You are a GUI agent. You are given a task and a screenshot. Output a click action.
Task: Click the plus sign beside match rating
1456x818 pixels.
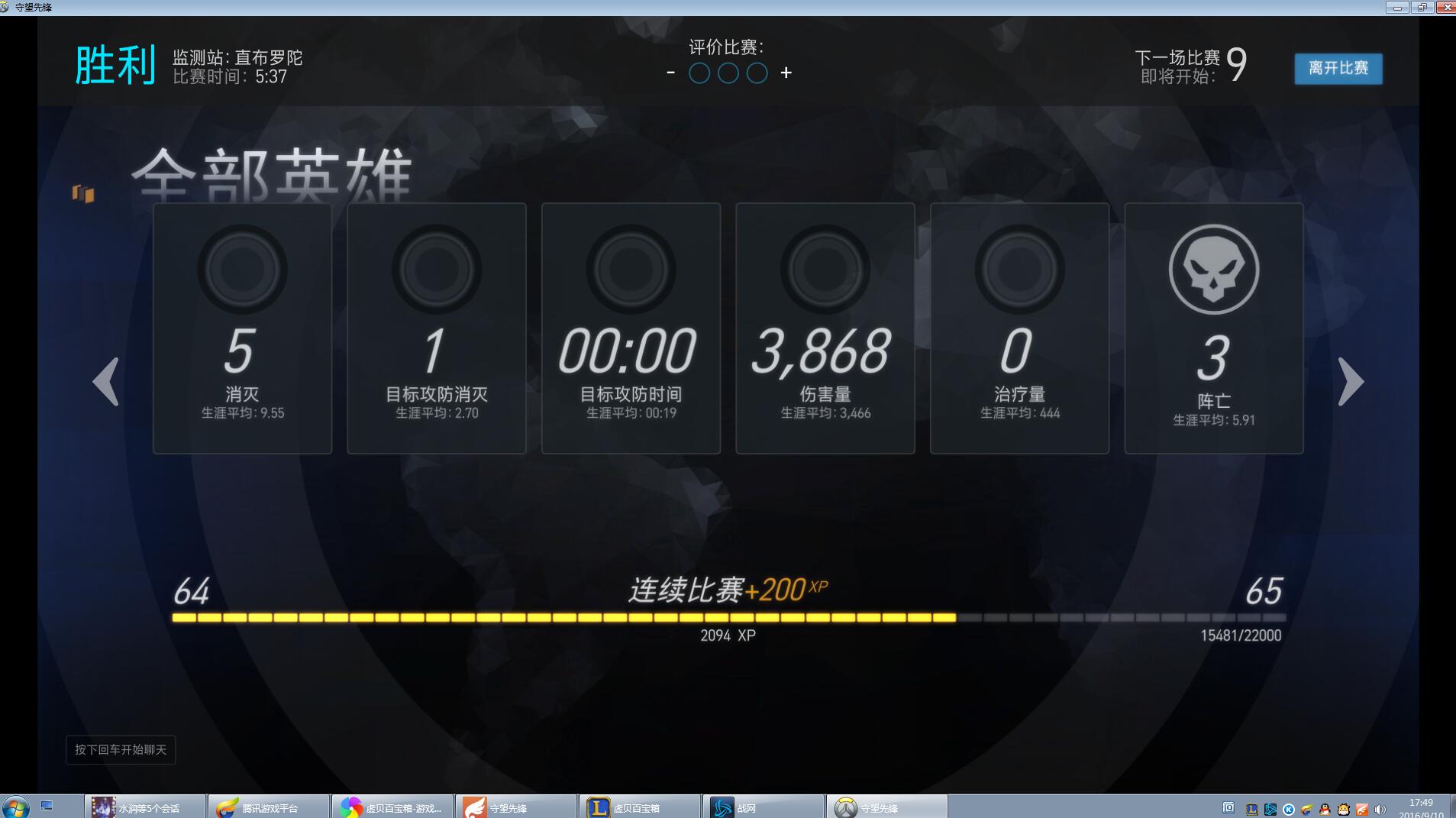[x=786, y=73]
